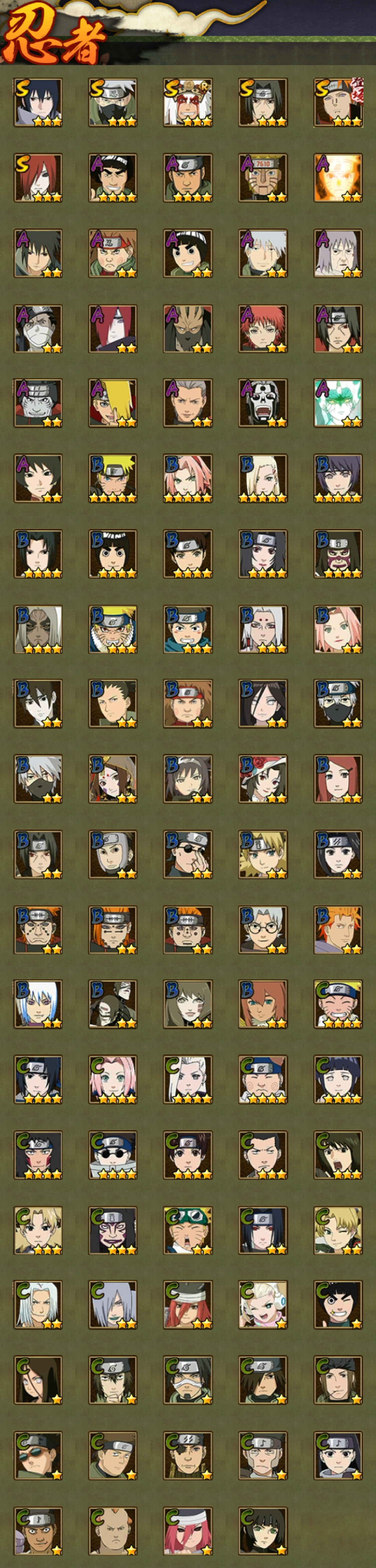Select the one-star C-rank Rock Lee
The height and width of the screenshot is (1568, 376).
(x=338, y=1305)
